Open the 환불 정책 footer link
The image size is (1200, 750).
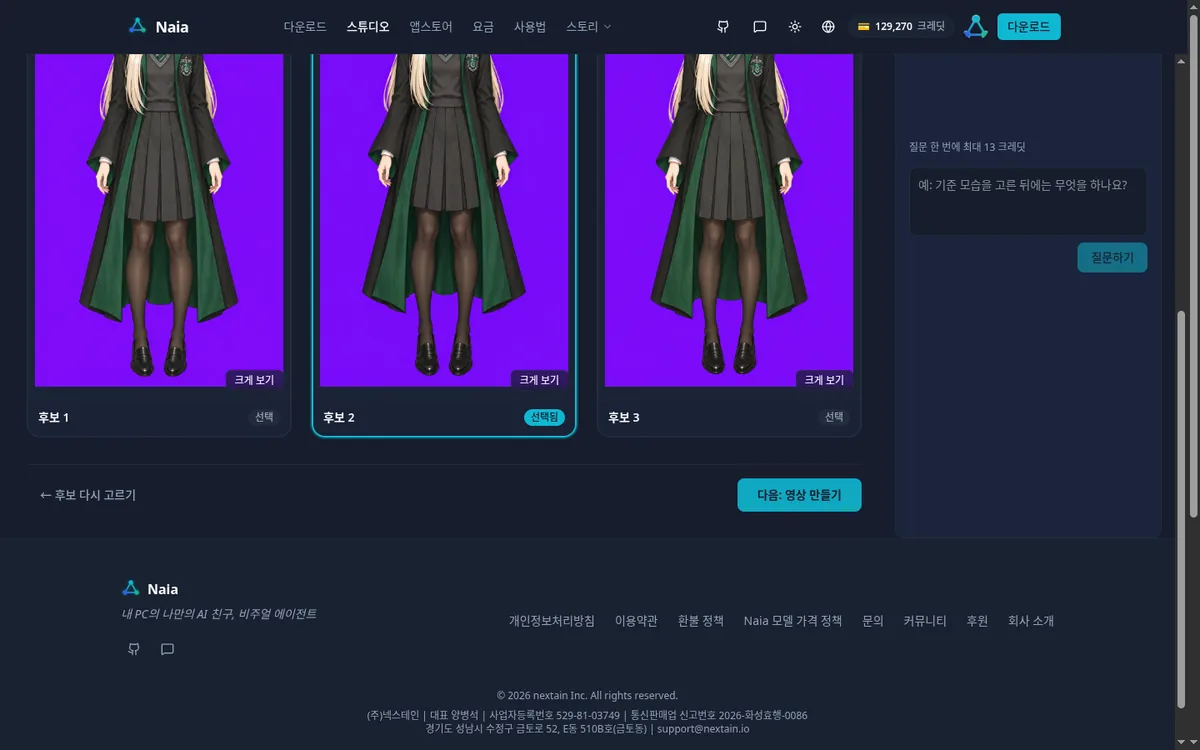(700, 621)
